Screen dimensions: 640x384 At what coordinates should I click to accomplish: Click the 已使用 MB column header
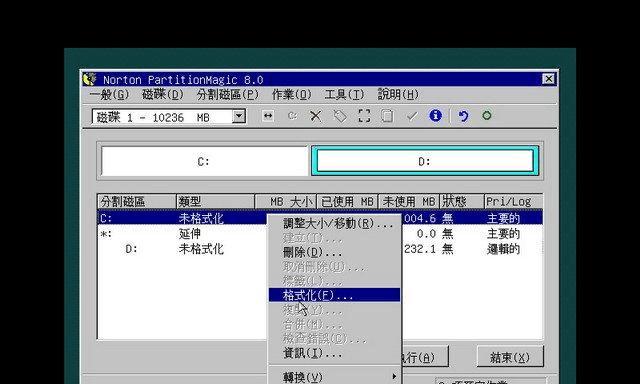click(347, 201)
